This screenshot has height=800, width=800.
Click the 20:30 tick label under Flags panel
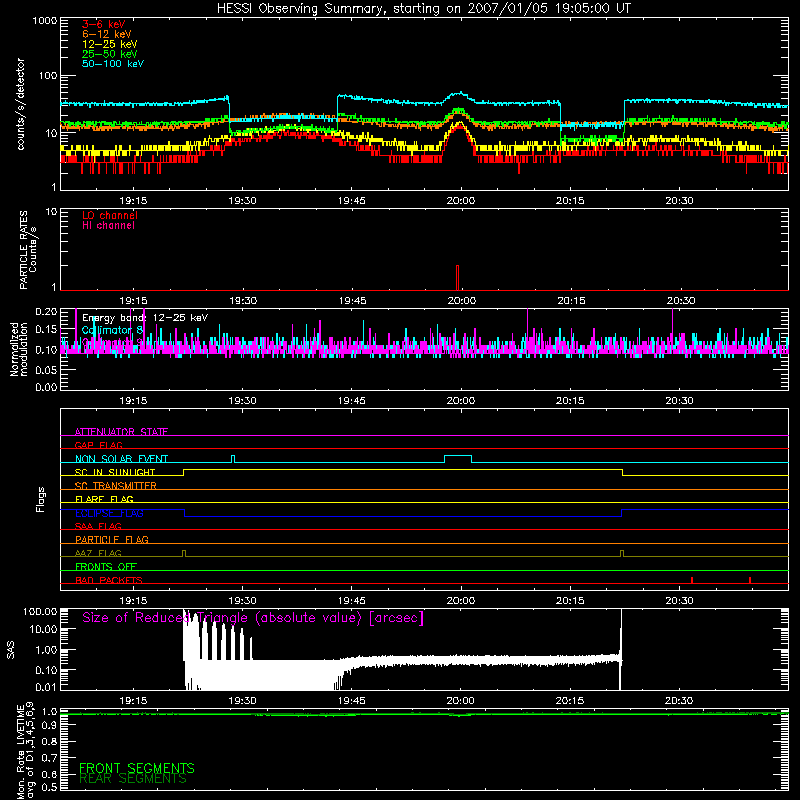[679, 601]
